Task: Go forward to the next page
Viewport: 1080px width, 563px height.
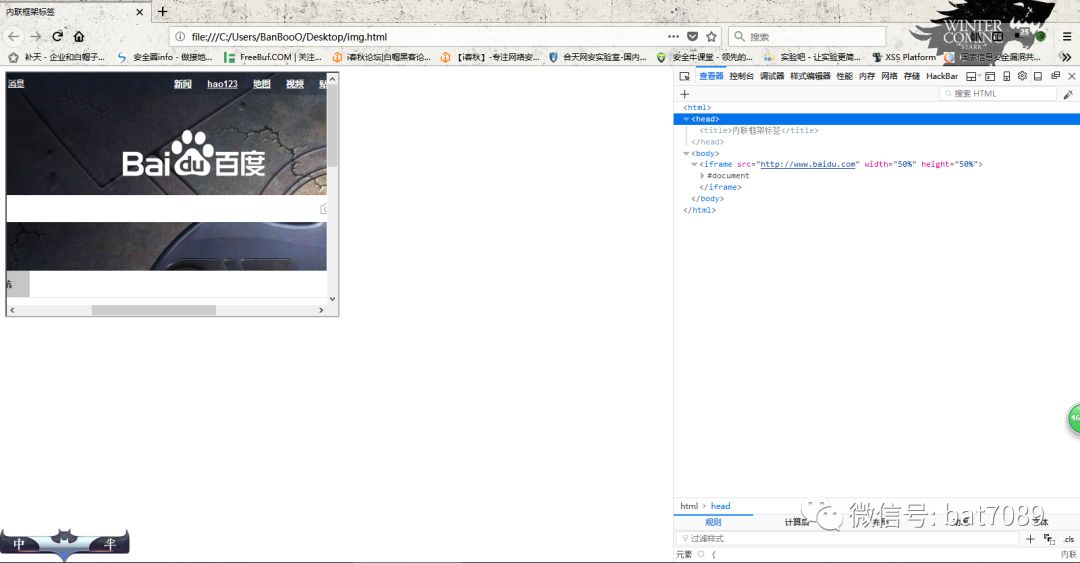Action: pos(36,37)
